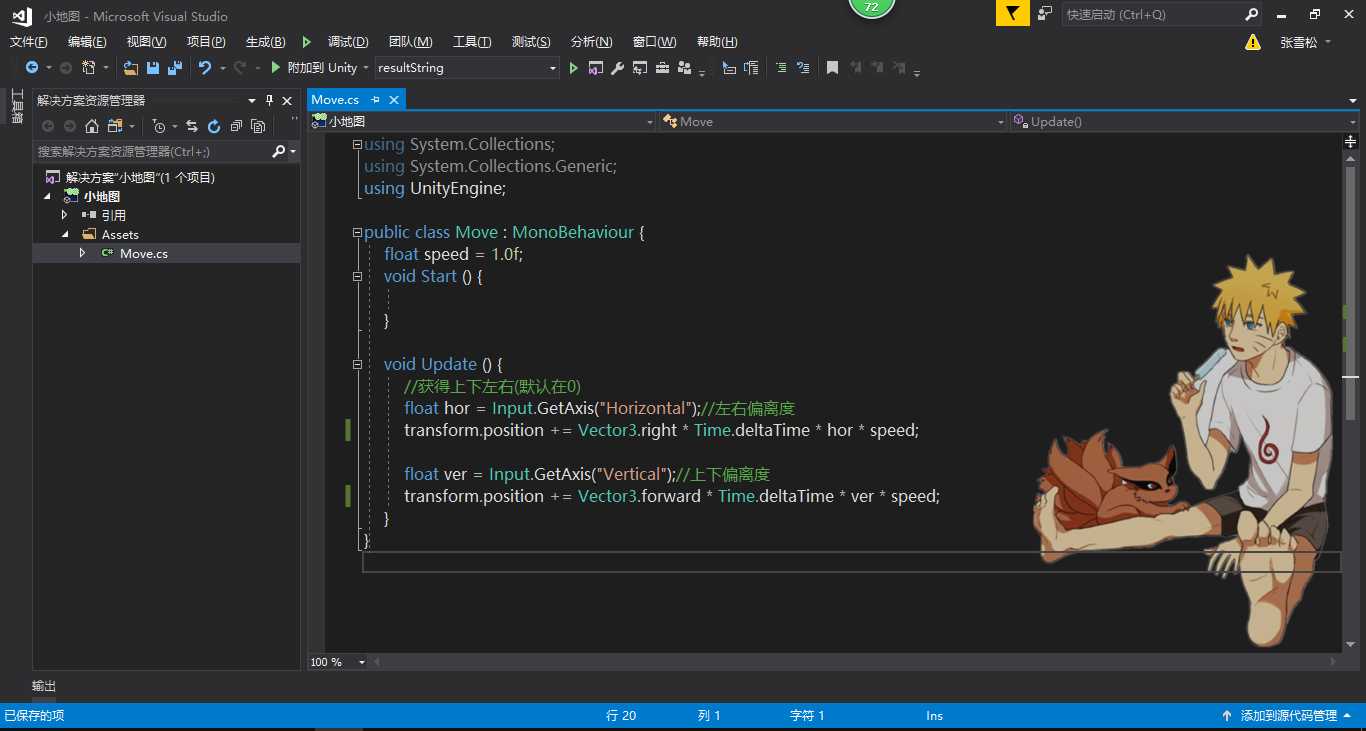The image size is (1366, 731).
Task: Save Move.cs with the single floppy icon
Action: (x=153, y=68)
